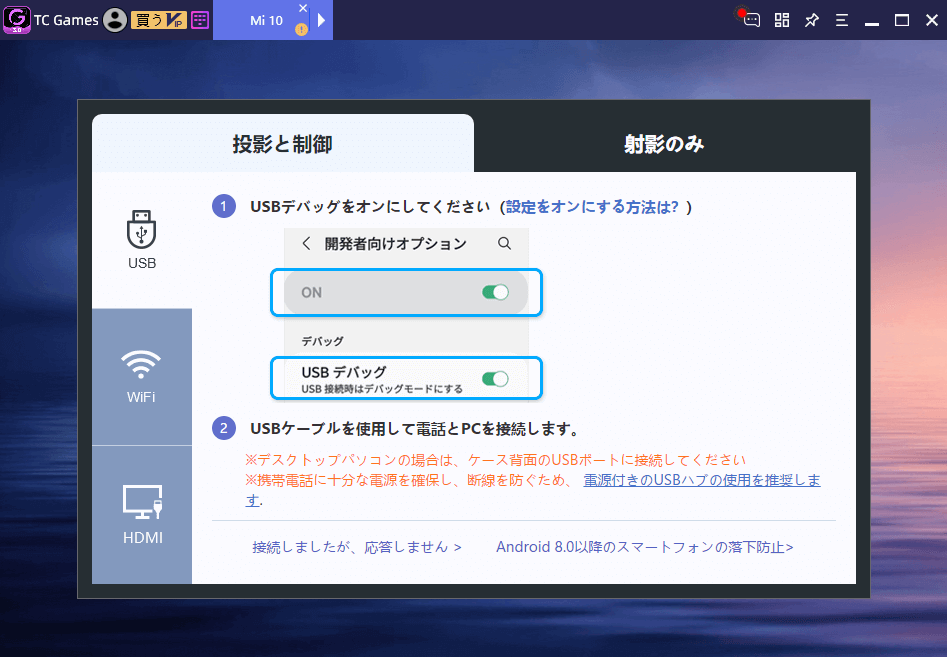Viewport: 947px width, 657px height.
Task: Select the USB connection option
Action: point(142,240)
